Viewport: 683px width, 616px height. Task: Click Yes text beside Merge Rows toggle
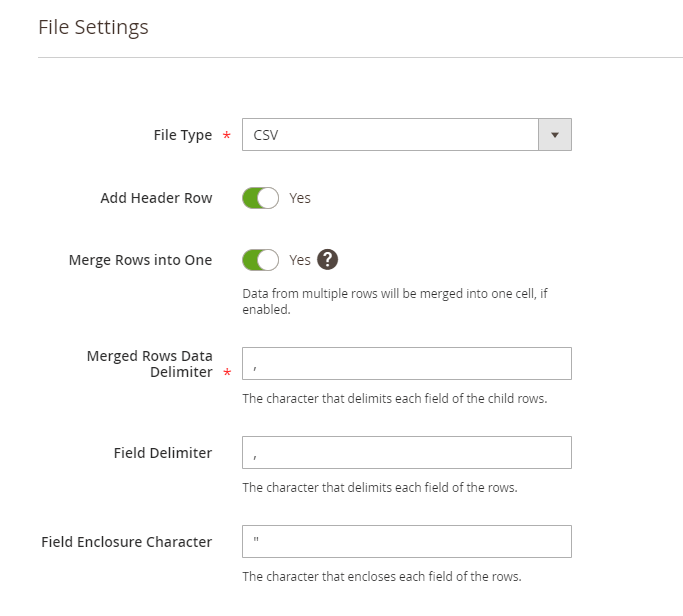point(300,260)
